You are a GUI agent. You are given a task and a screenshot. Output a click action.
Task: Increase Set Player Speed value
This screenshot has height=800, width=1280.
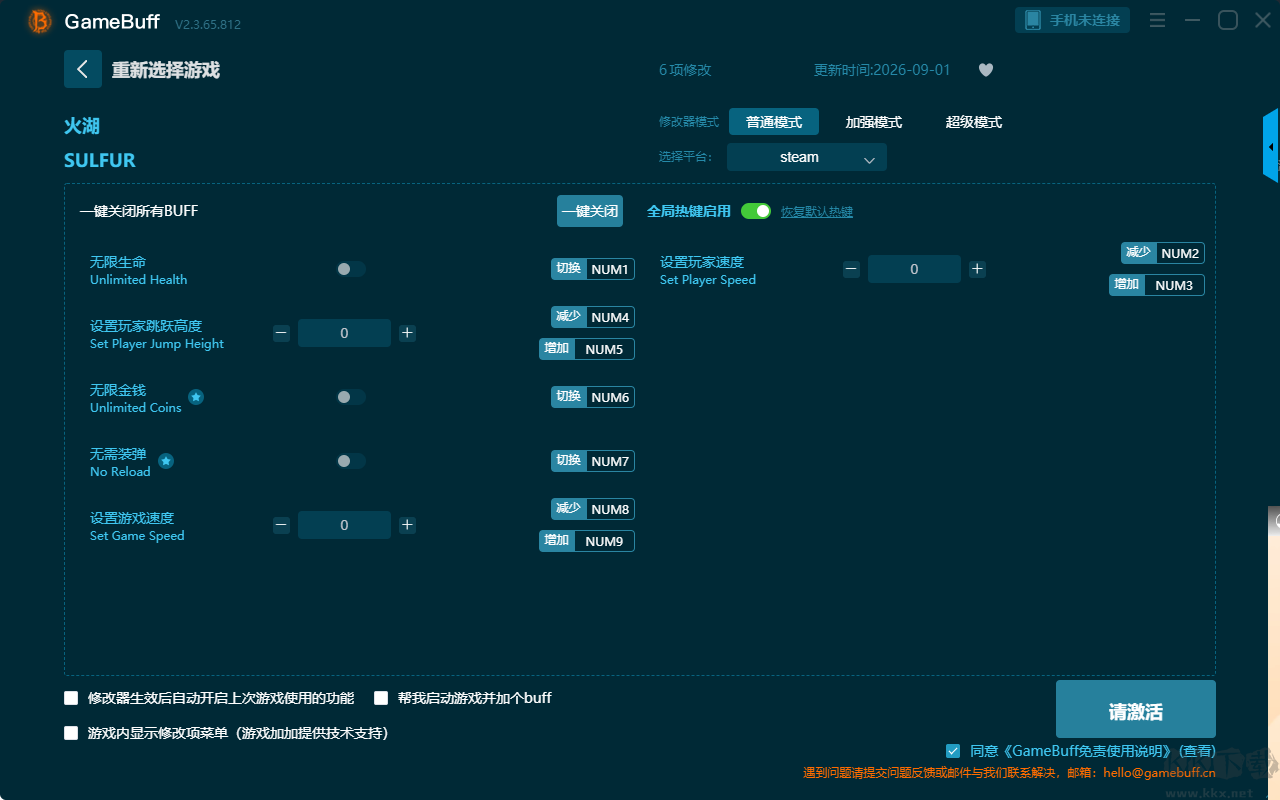[977, 269]
